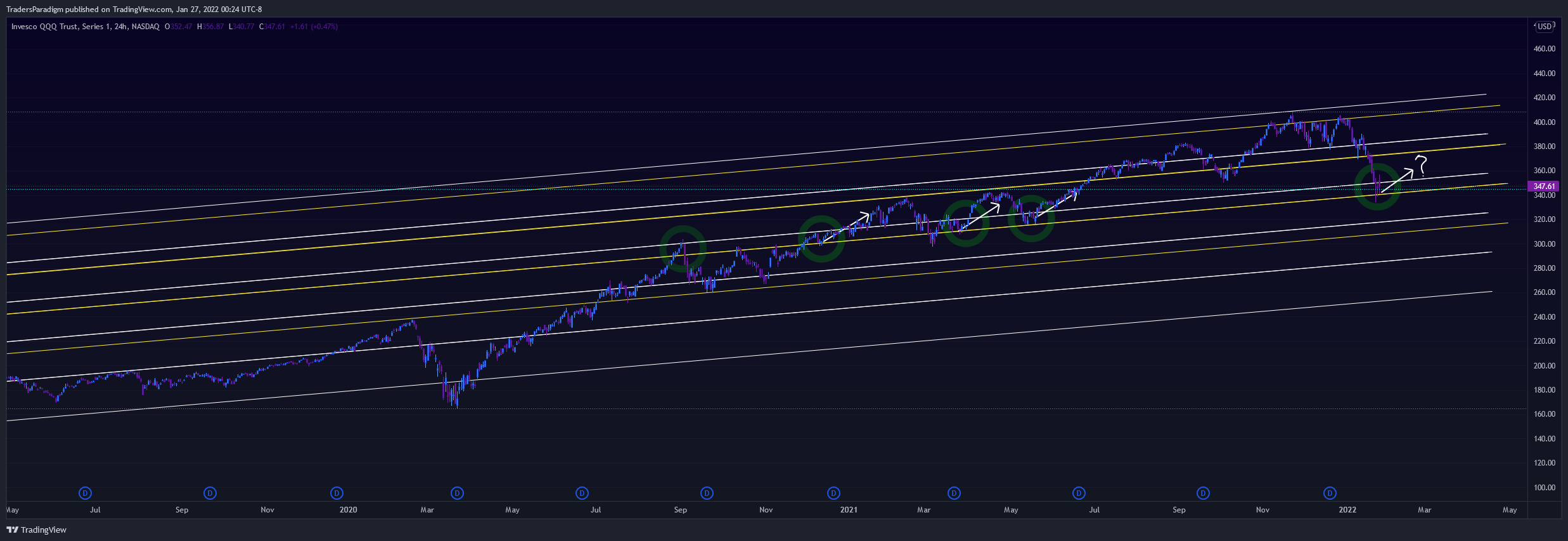1568x541 pixels.
Task: Click the 180.00 price axis label
Action: click(x=1544, y=390)
